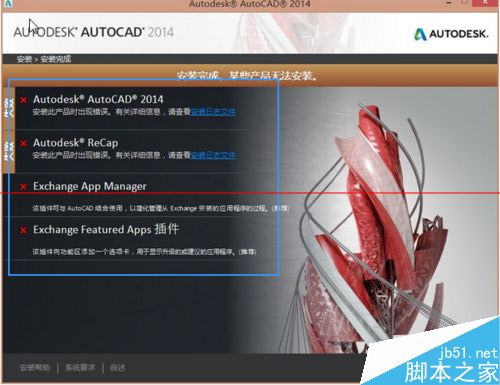This screenshot has width=500, height=385.
Task: Click the orange failed label beside ReCap
Action: click(x=9, y=152)
